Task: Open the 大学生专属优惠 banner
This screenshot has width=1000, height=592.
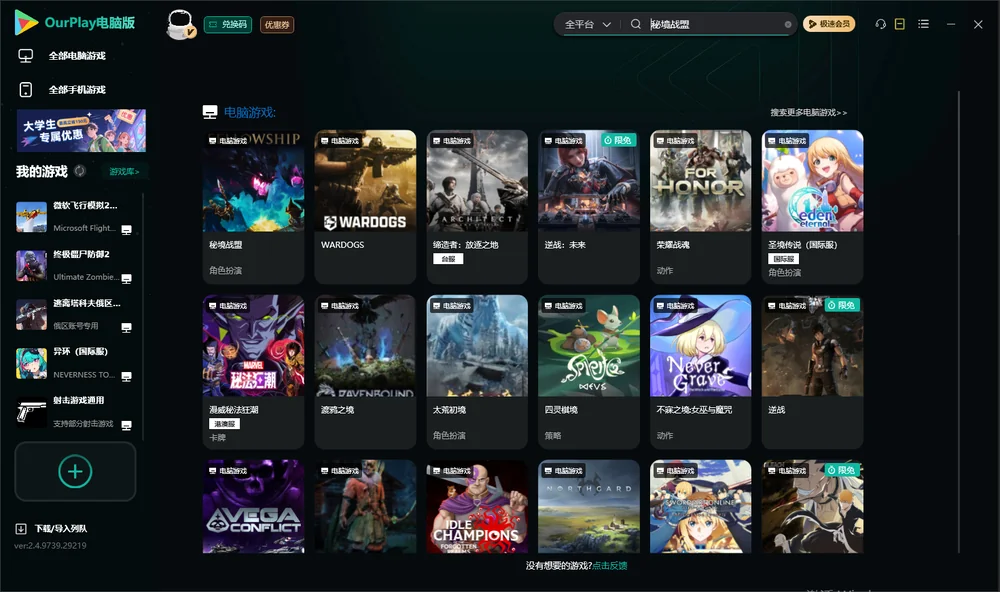Action: 81,131
